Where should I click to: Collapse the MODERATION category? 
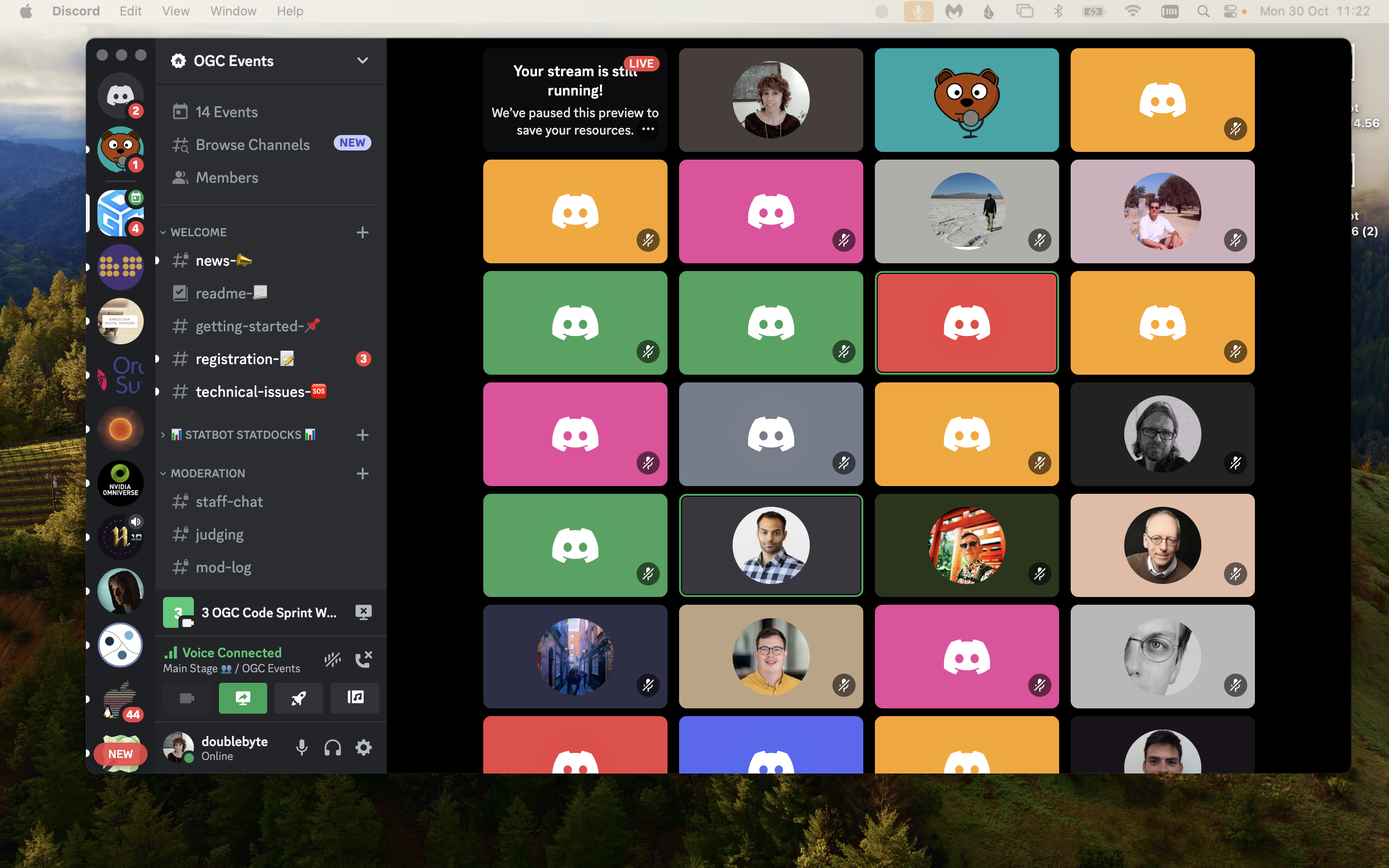163,474
